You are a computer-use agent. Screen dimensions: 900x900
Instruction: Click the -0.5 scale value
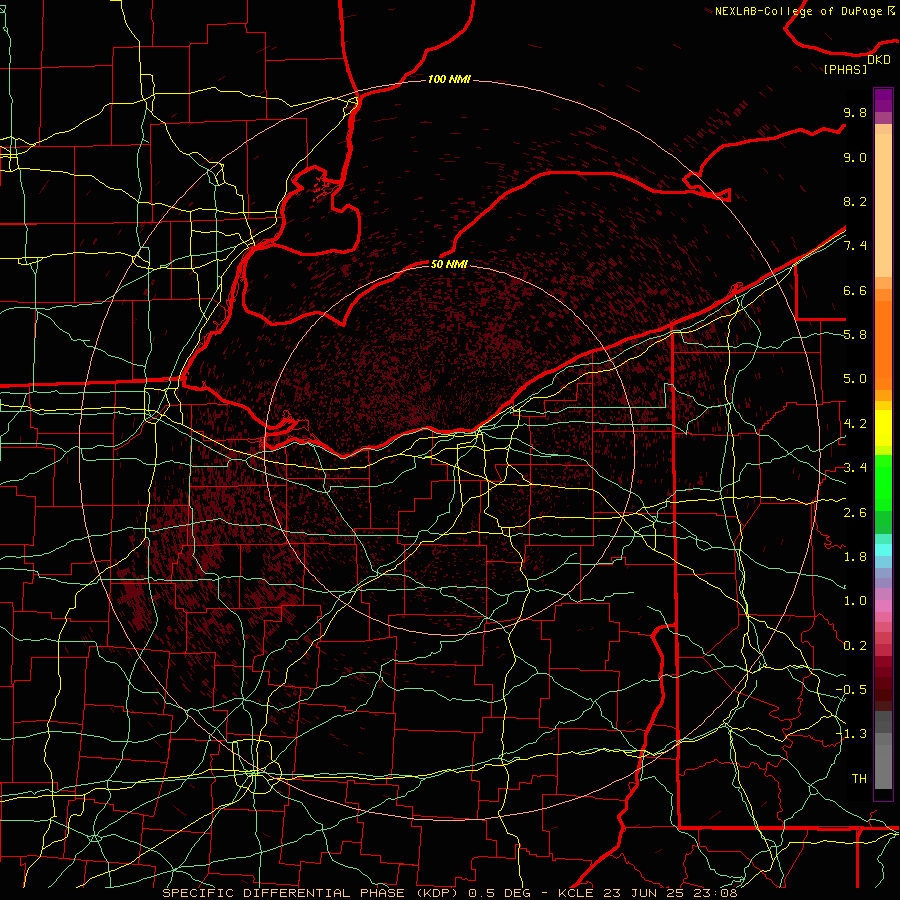(851, 690)
